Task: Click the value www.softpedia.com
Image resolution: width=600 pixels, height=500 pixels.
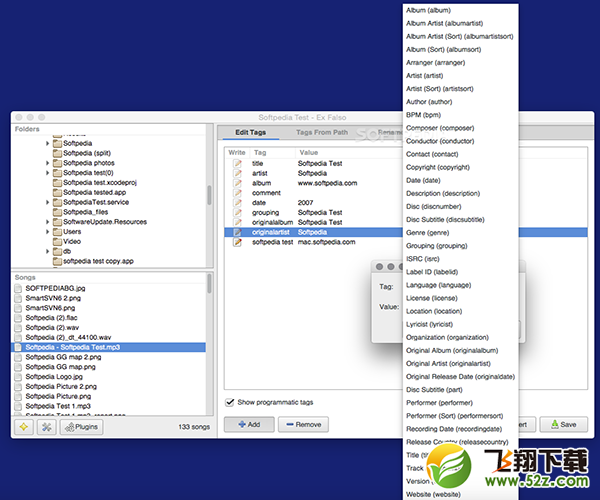Action: point(328,183)
